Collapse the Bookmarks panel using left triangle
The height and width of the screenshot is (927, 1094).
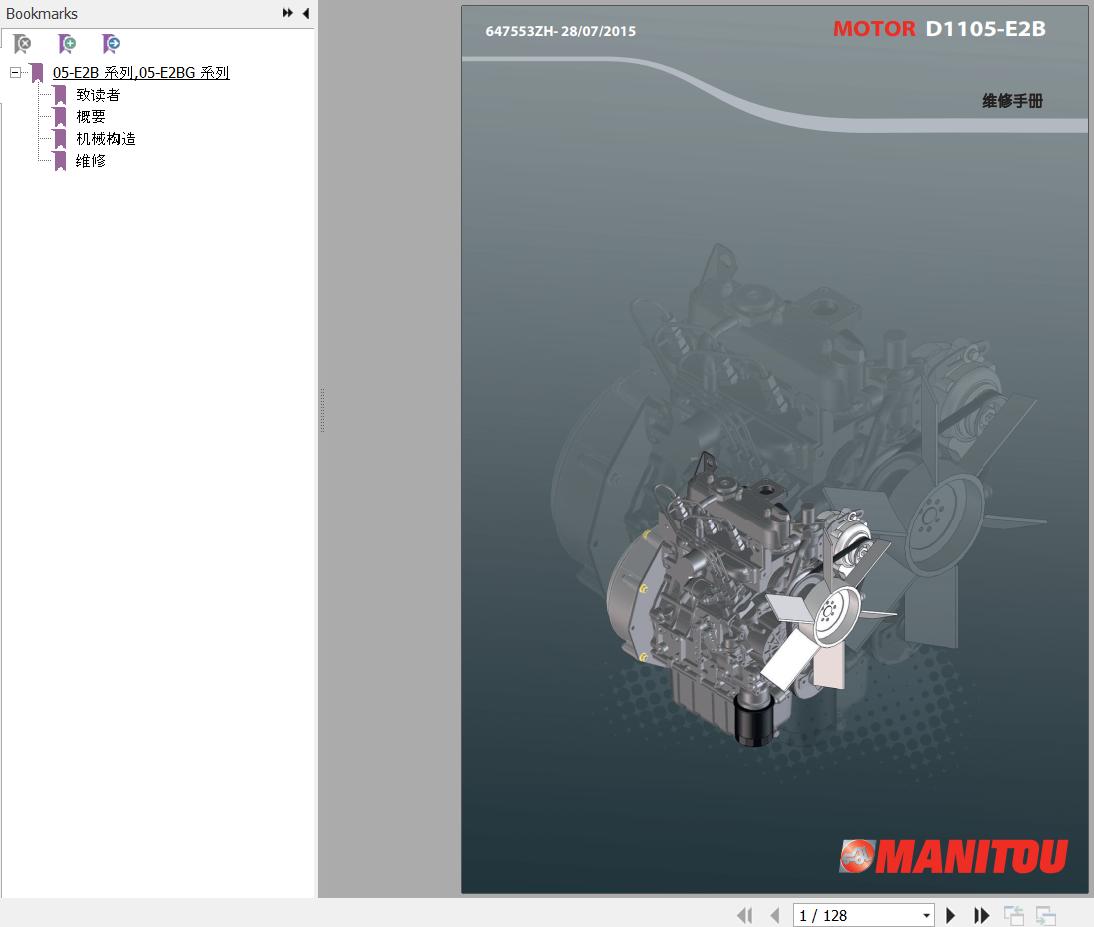(305, 13)
